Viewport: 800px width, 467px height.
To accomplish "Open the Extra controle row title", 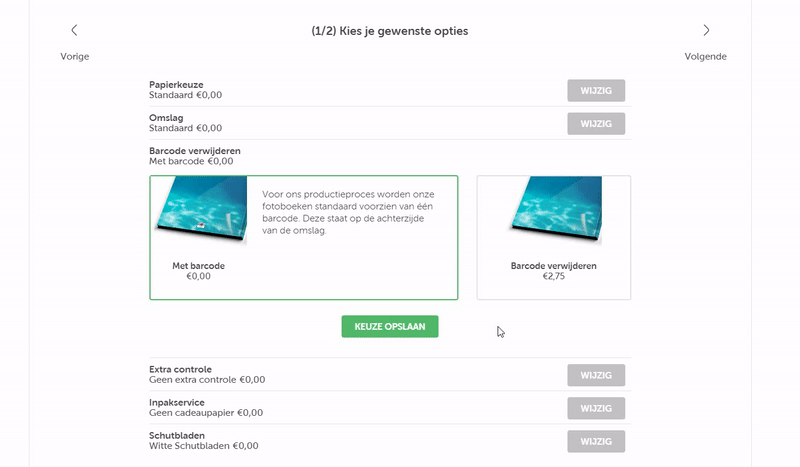I will (x=180, y=369).
